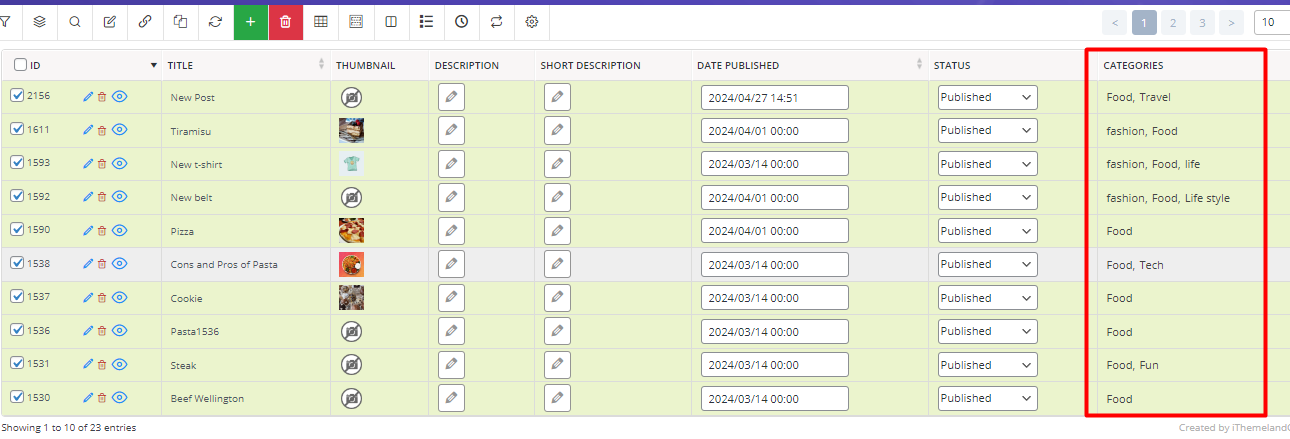Click the layers stack toolbar icon
This screenshot has width=1290, height=439.
(39, 21)
